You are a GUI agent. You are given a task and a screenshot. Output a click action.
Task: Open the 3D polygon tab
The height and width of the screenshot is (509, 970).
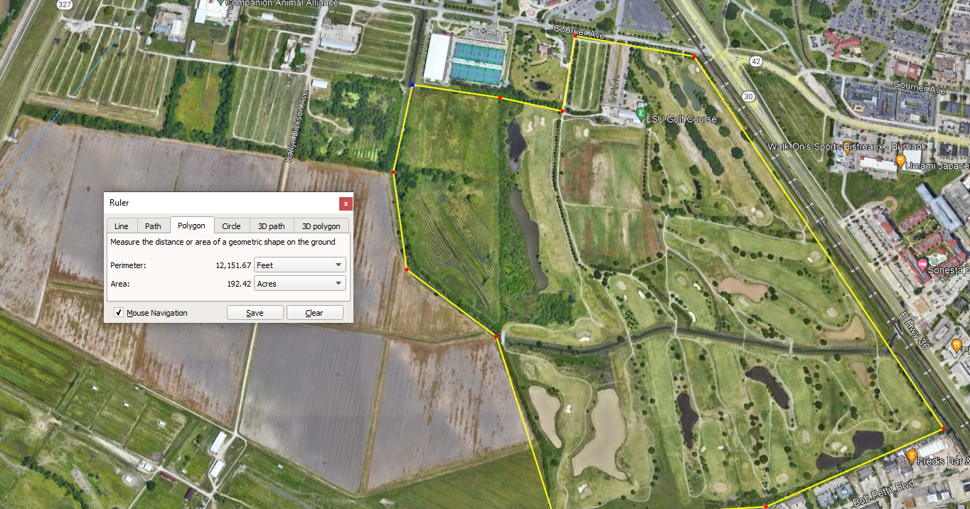point(321,226)
